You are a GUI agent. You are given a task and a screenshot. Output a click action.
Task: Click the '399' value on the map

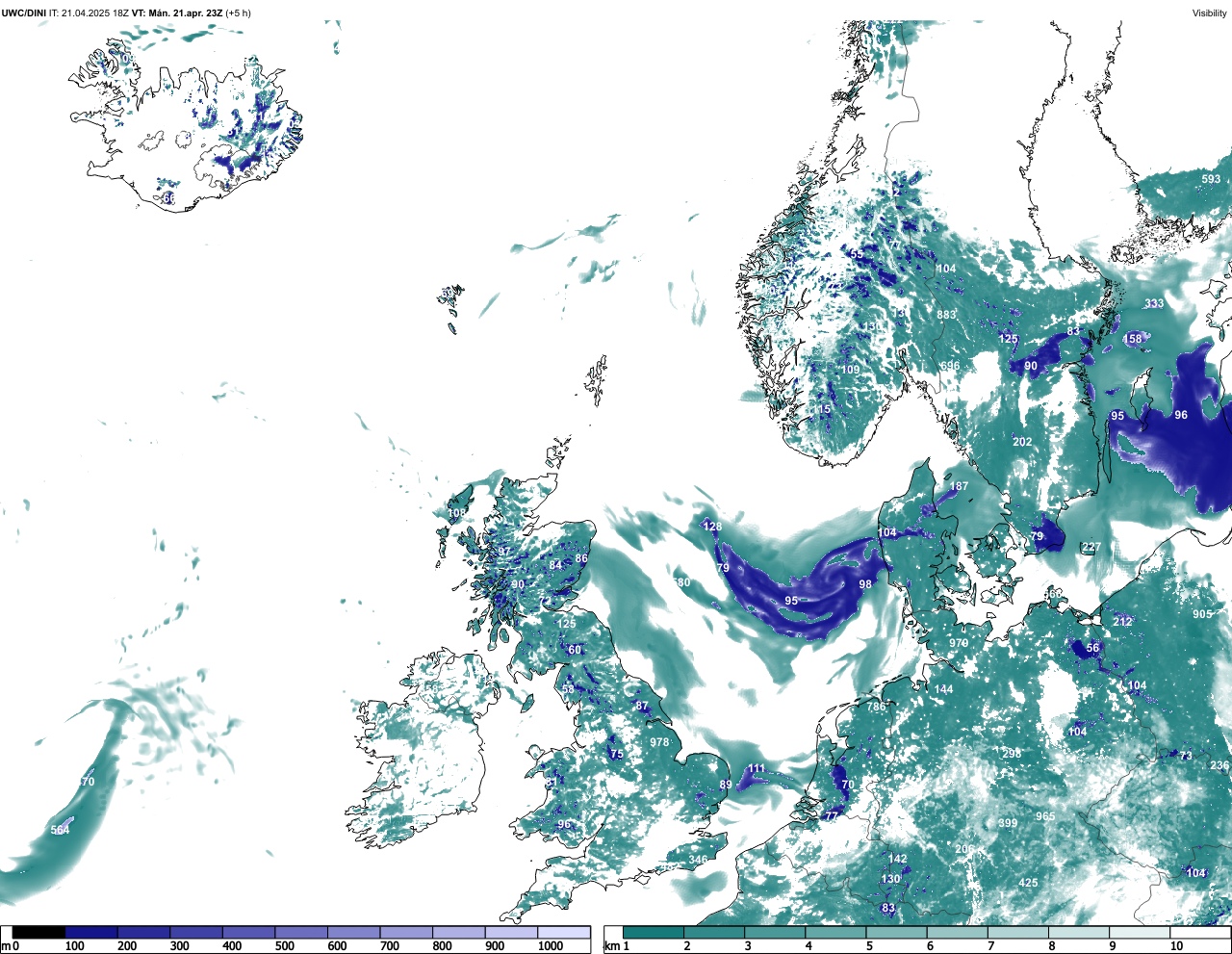pyautogui.click(x=1008, y=823)
